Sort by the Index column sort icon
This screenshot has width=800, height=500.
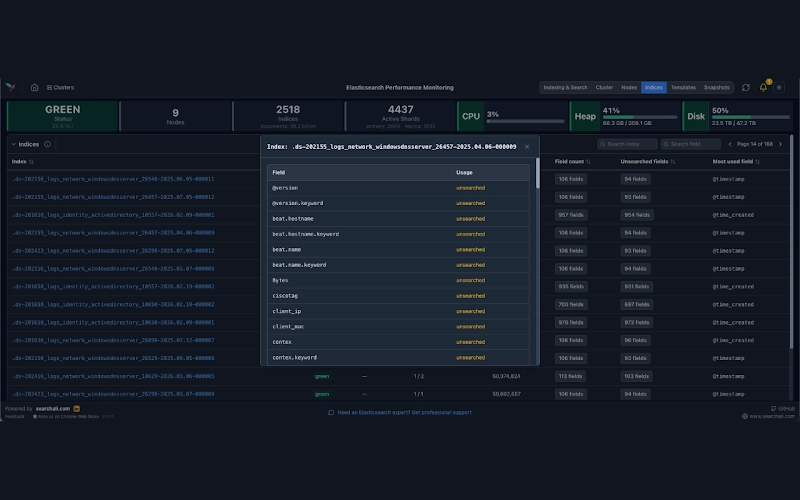pyautogui.click(x=31, y=162)
